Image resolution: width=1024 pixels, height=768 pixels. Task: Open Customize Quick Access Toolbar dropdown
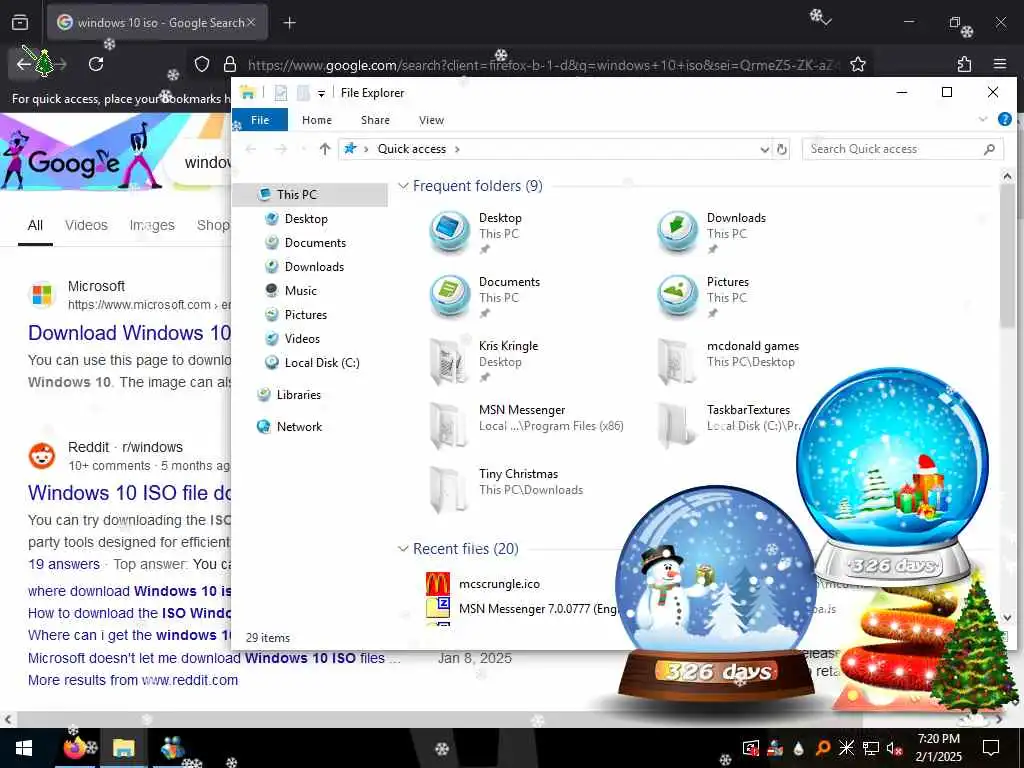pos(321,94)
